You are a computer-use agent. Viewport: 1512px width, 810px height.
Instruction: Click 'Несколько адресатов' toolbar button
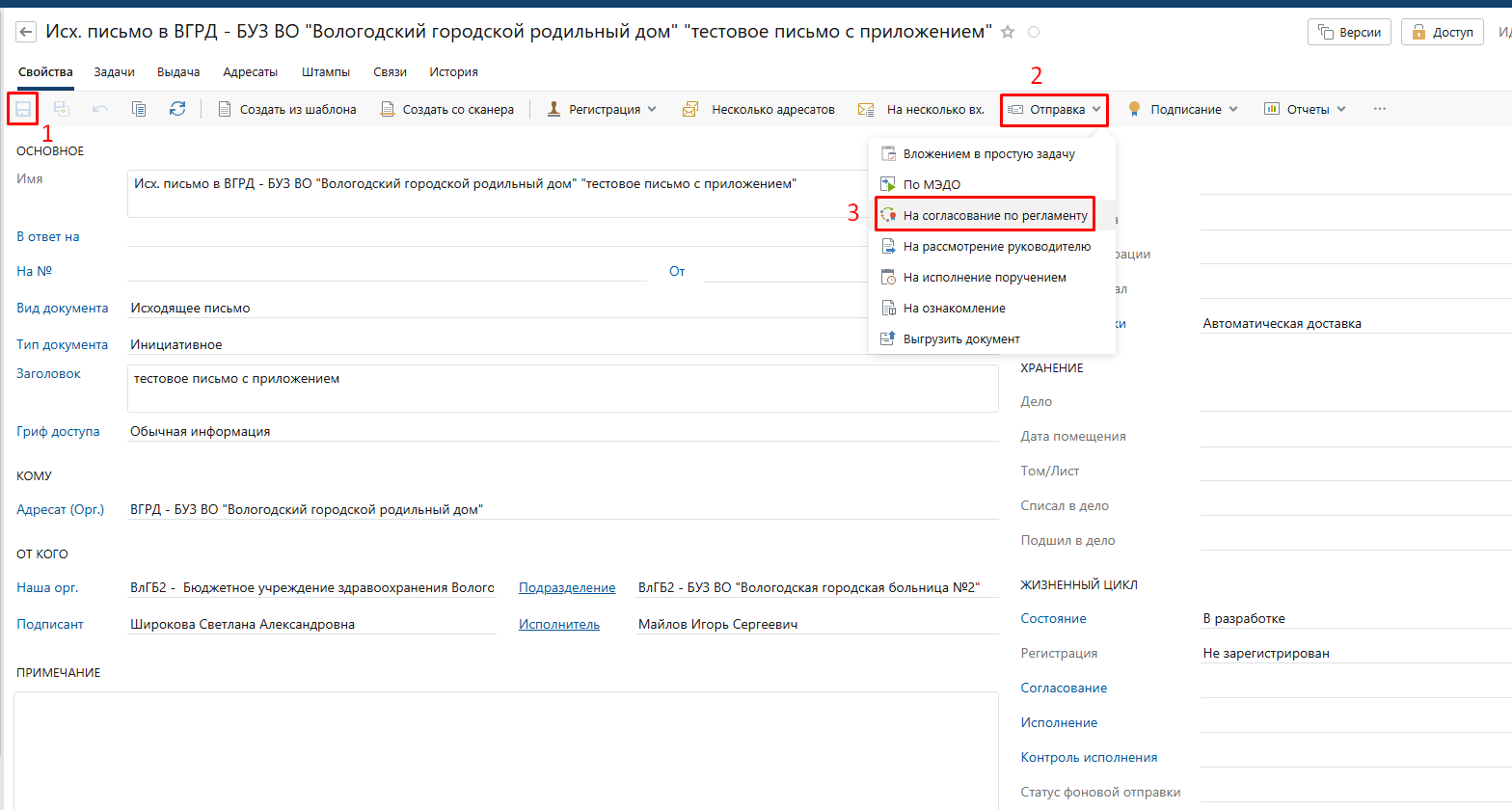(x=759, y=109)
